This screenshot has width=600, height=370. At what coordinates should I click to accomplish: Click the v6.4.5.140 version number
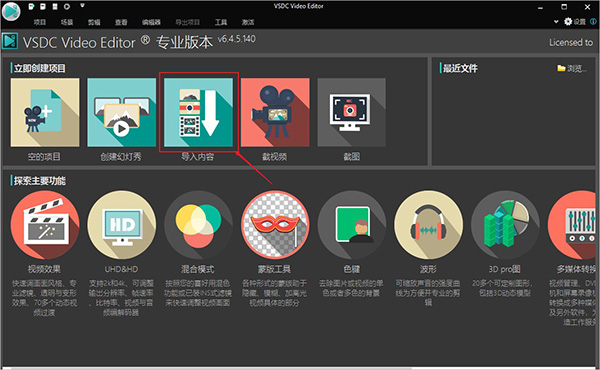[x=236, y=39]
